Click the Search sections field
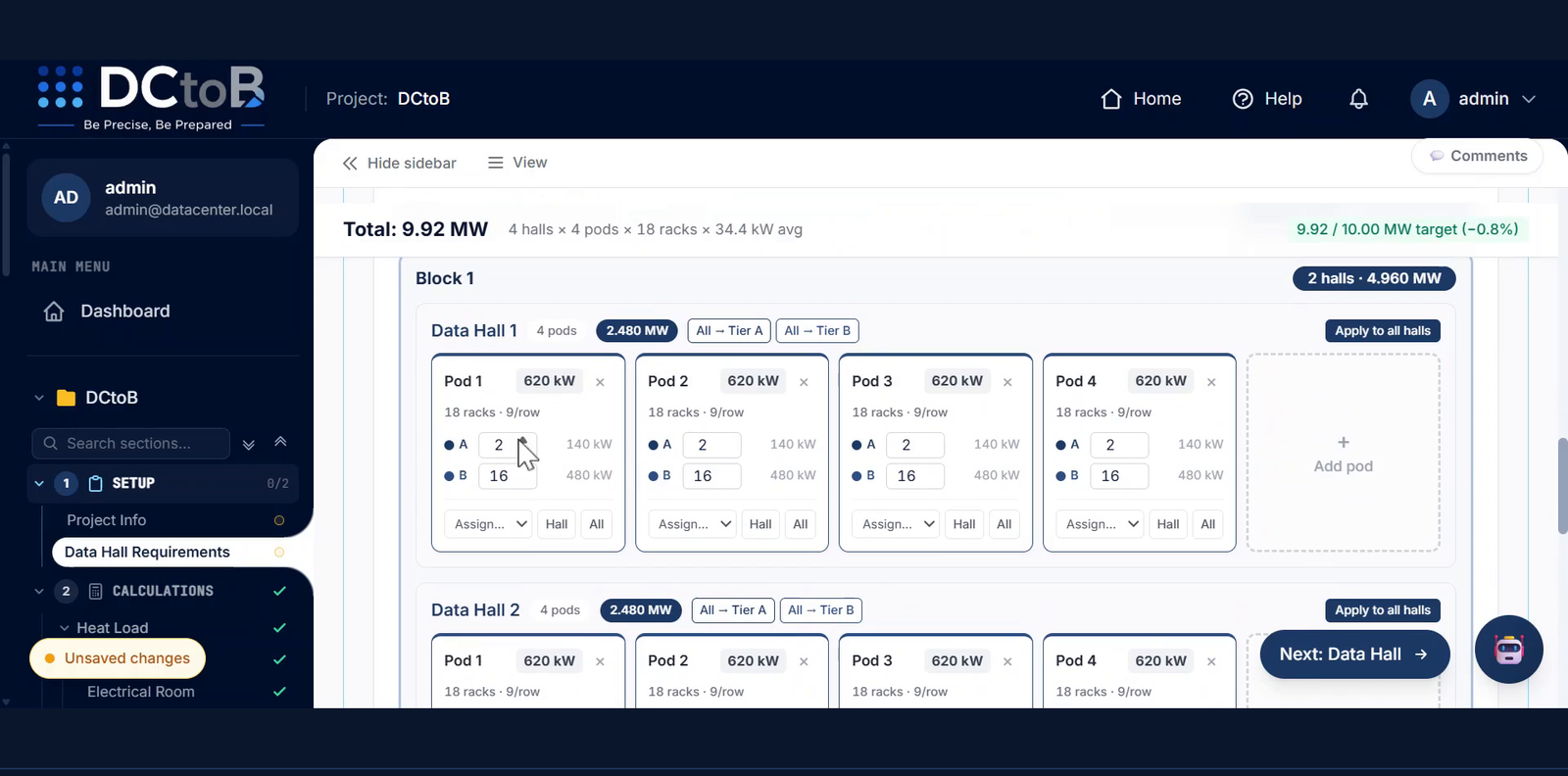Viewport: 1568px width, 776px height. 130,444
